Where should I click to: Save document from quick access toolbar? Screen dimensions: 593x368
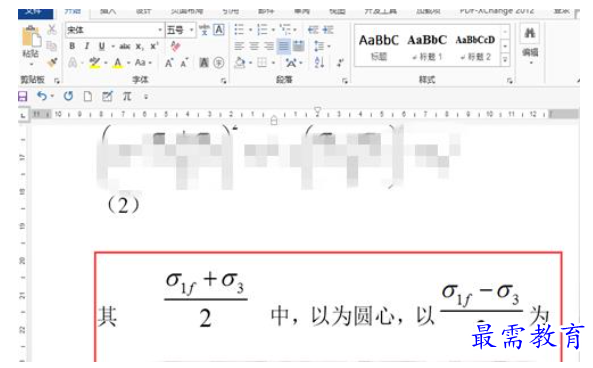pos(23,96)
